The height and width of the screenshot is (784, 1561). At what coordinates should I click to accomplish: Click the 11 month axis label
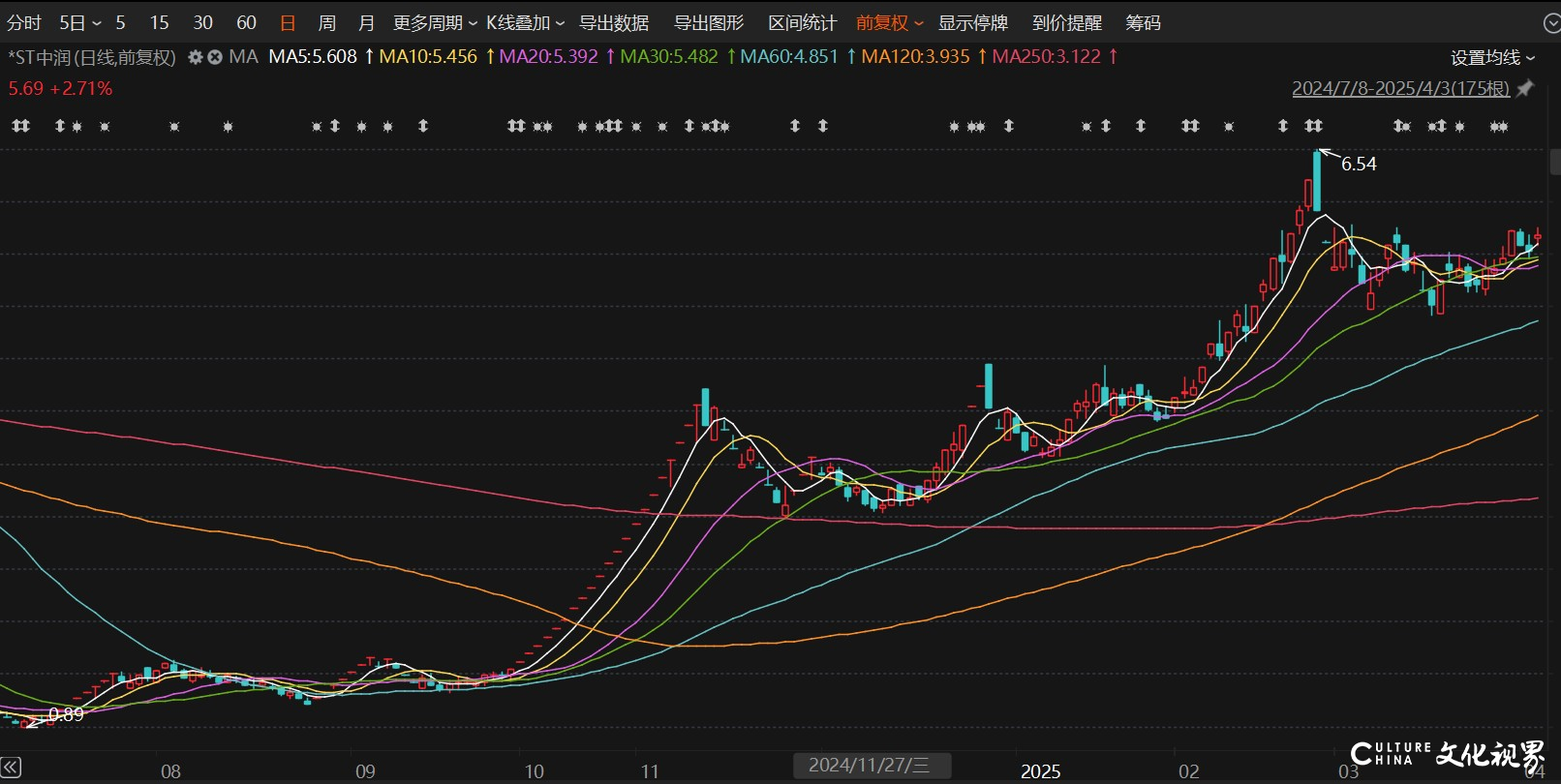coord(650,771)
